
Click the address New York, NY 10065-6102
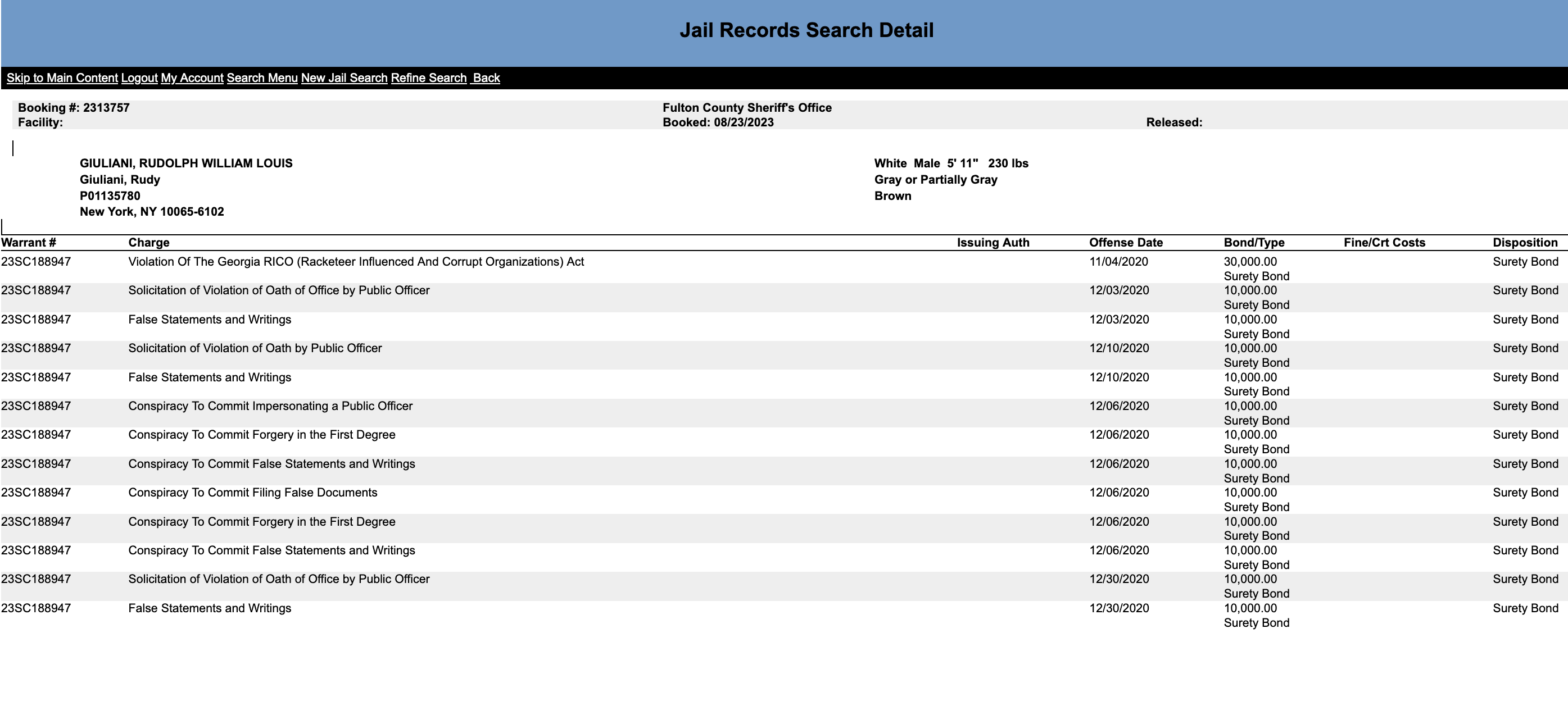pyautogui.click(x=152, y=212)
